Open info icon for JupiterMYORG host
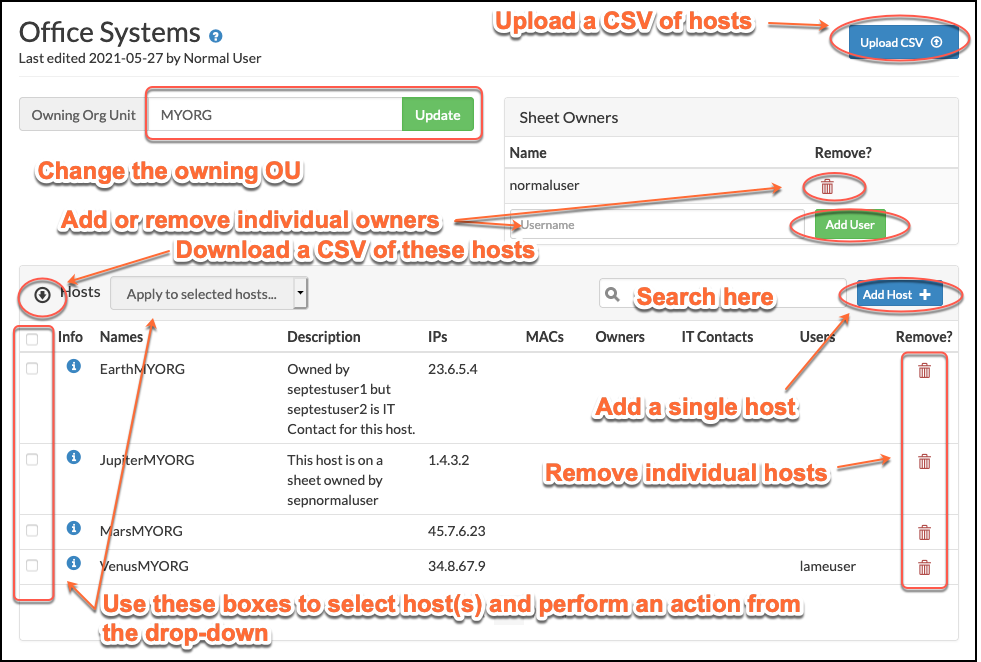This screenshot has width=981, height=662. (74, 457)
